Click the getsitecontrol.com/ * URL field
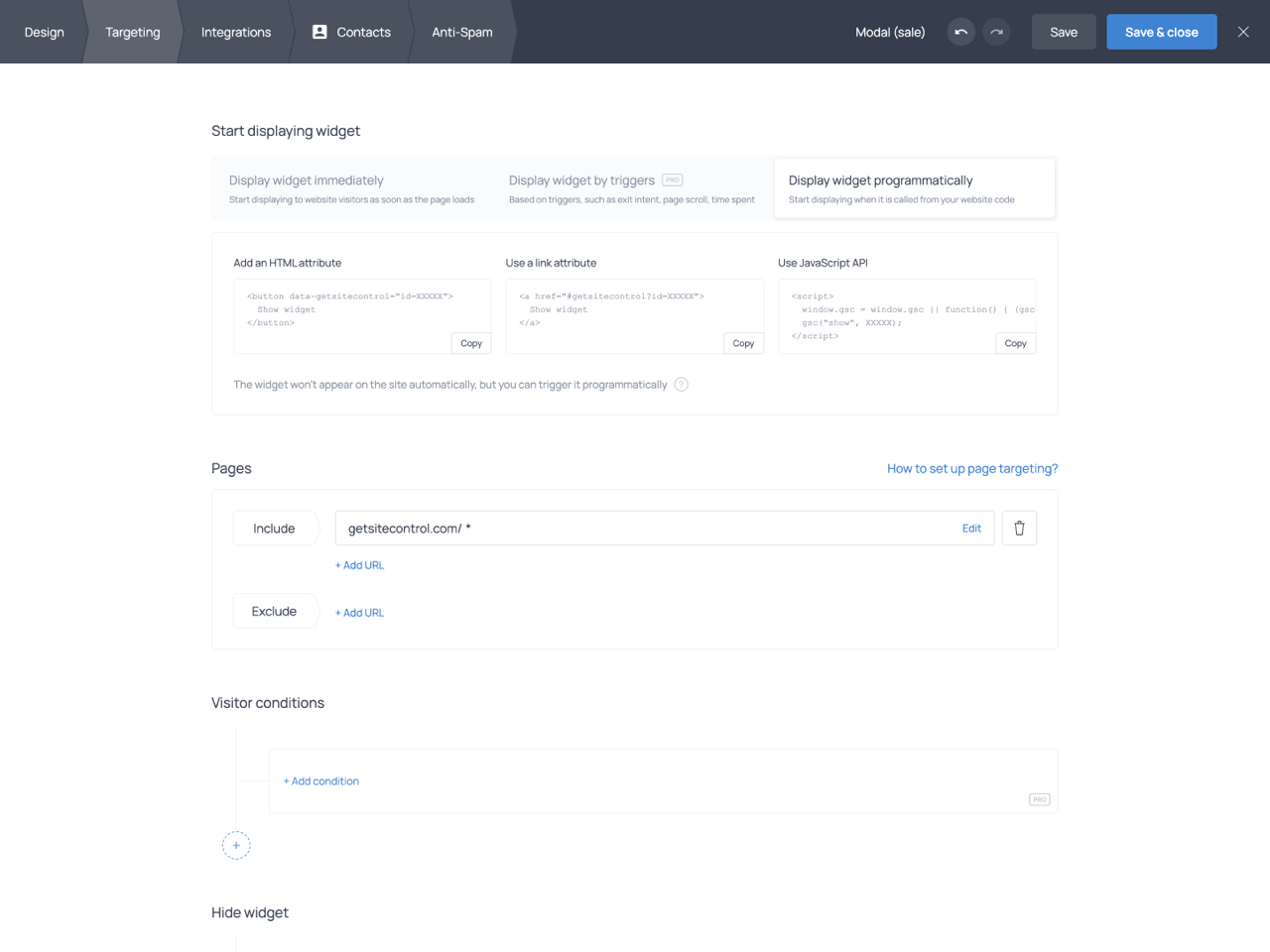Image resolution: width=1270 pixels, height=952 pixels. pyautogui.click(x=665, y=529)
